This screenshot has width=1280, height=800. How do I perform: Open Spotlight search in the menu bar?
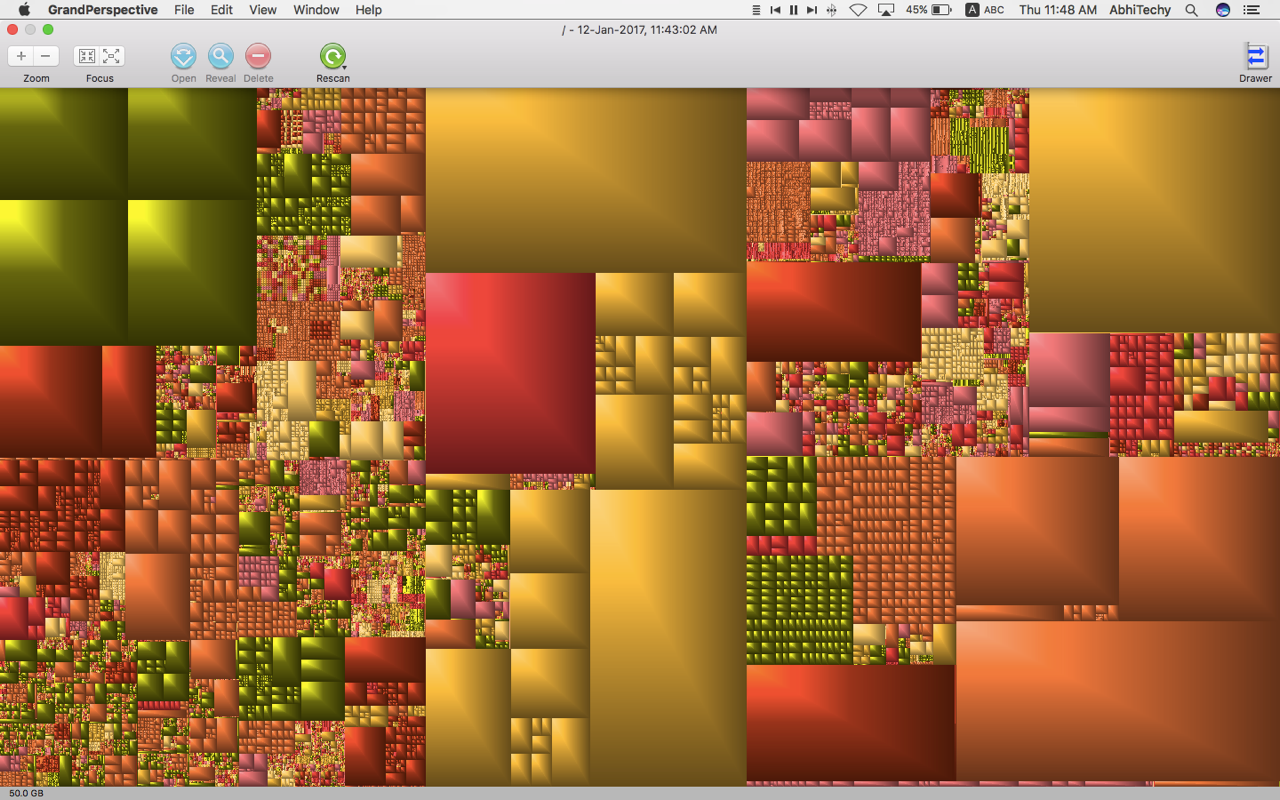[1191, 10]
